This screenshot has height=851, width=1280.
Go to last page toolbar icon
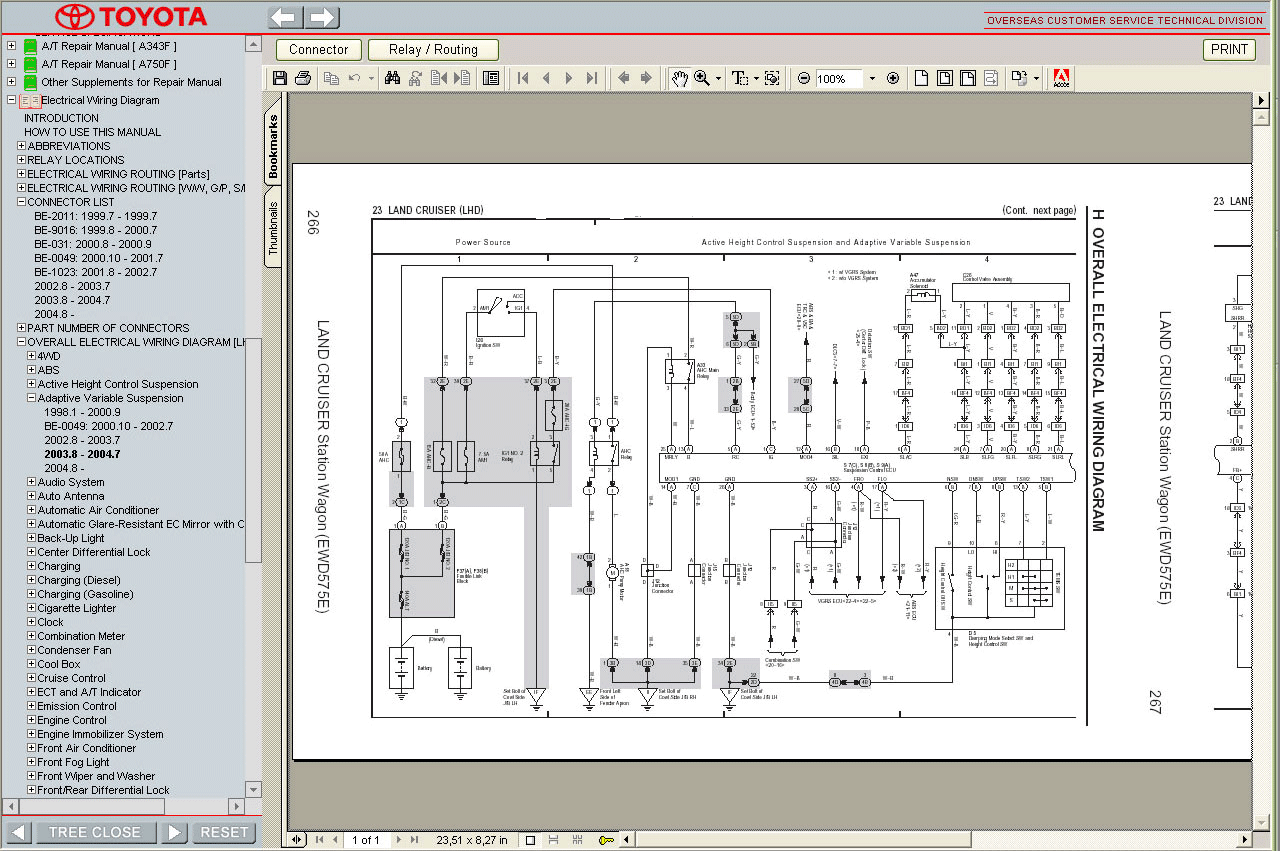point(592,78)
